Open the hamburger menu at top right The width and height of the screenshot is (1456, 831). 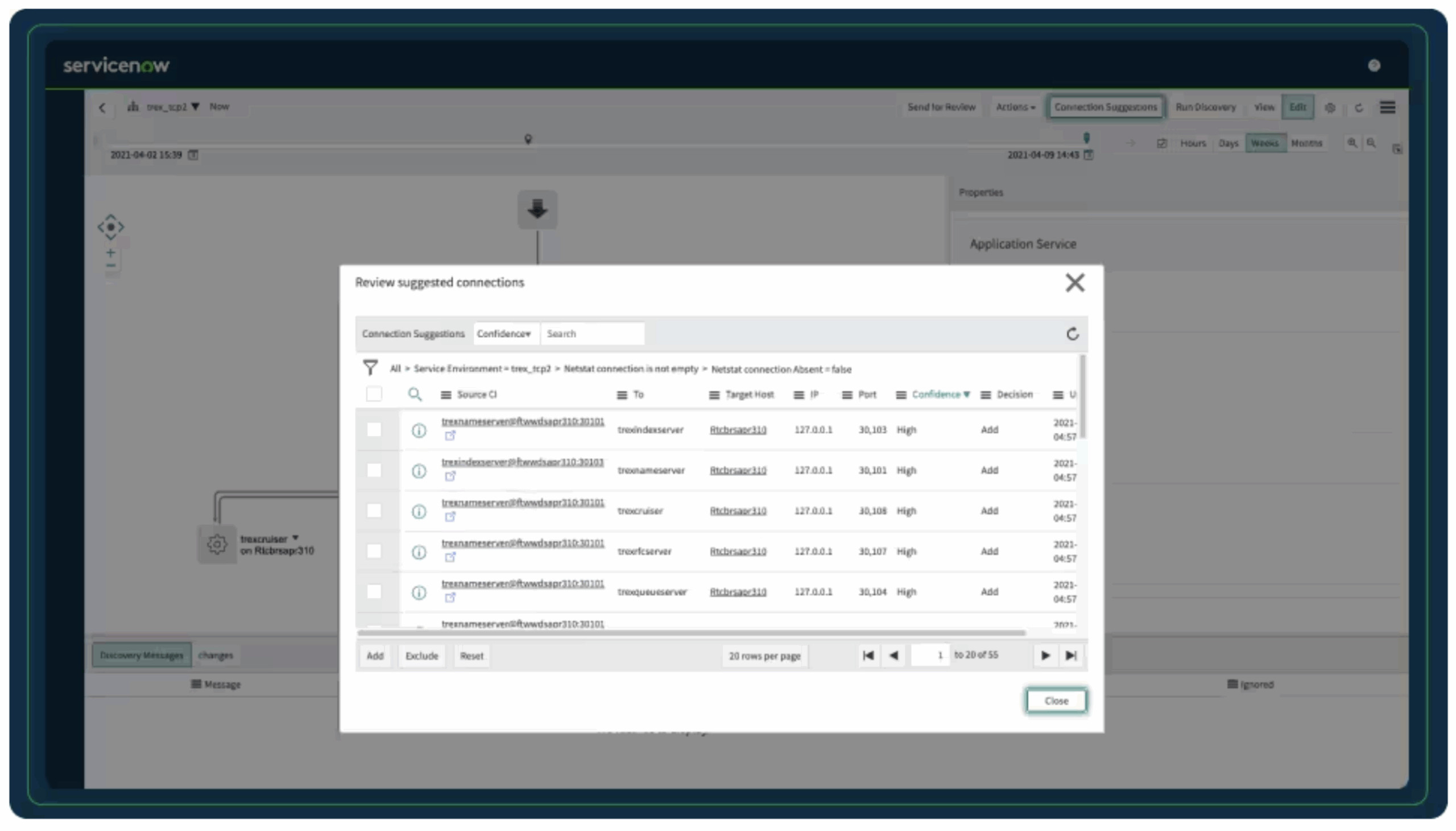click(1389, 108)
